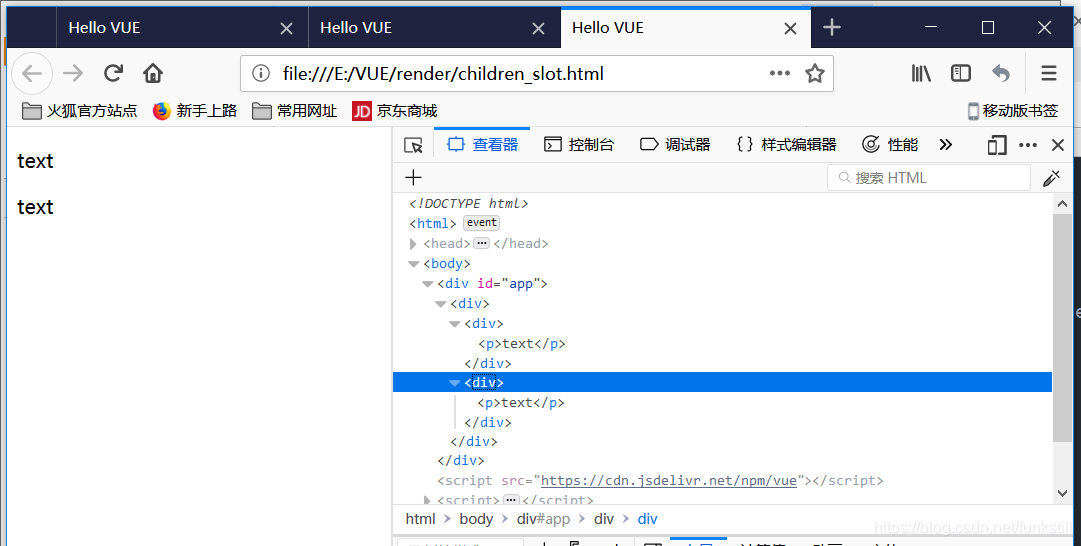Close the developer tools panel
1081x546 pixels.
click(x=1058, y=145)
